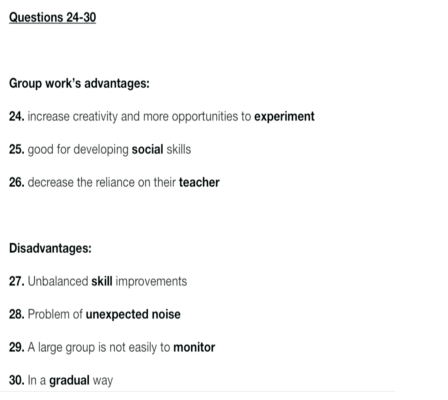Click the bold word 'experiment'
The image size is (448, 400).
coord(284,116)
